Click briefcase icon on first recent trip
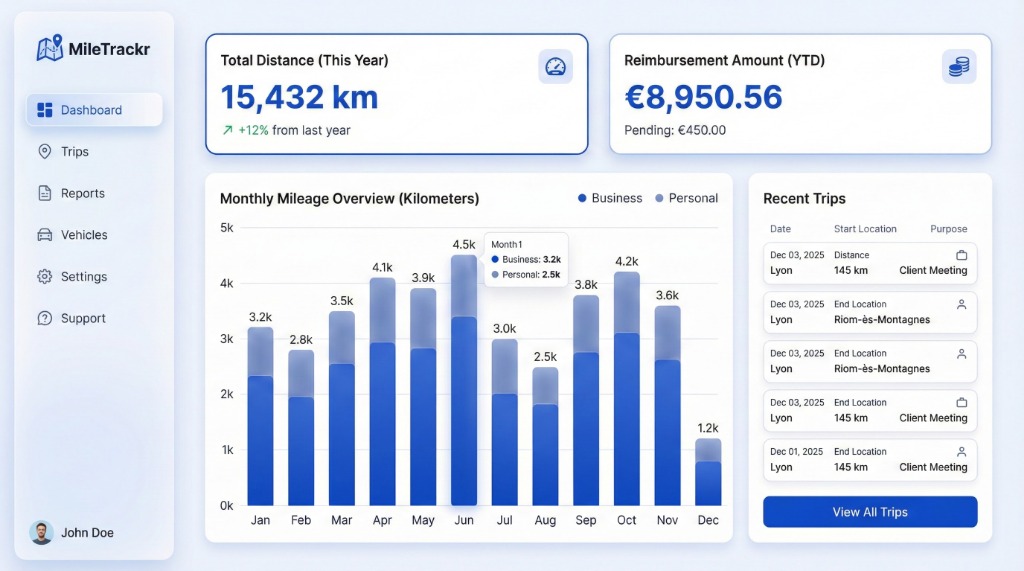Viewport: 1024px width, 571px height. [961, 255]
